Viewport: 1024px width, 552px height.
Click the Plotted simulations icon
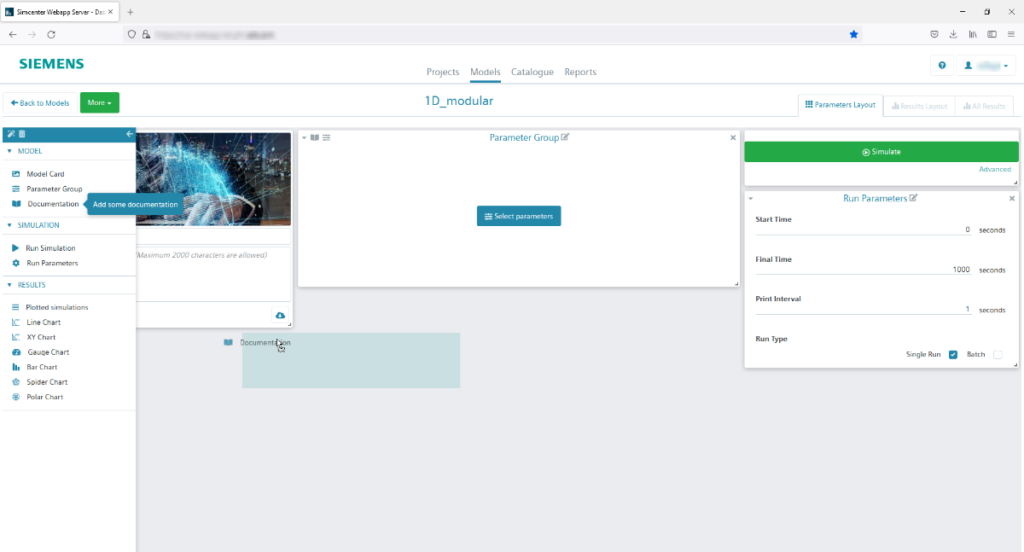pos(16,307)
